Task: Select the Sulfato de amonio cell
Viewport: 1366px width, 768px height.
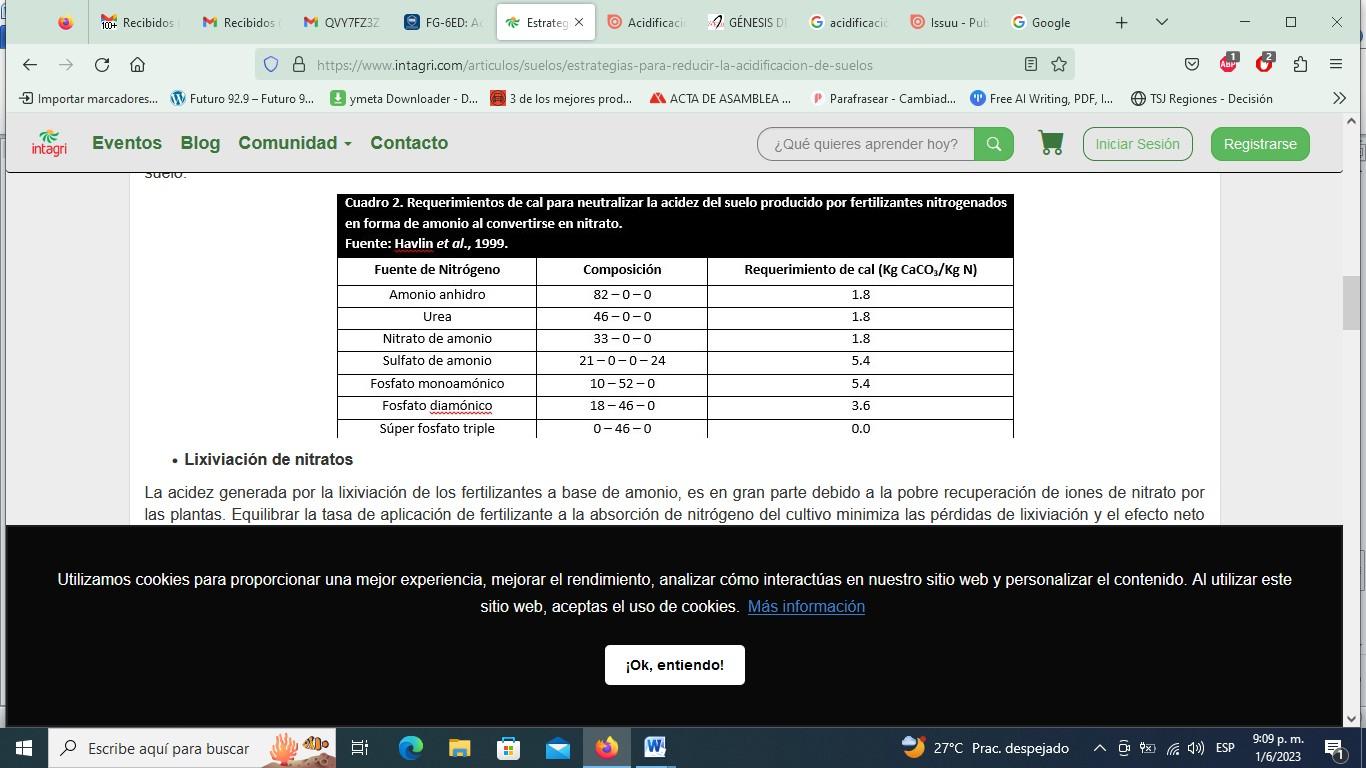Action: tap(437, 361)
